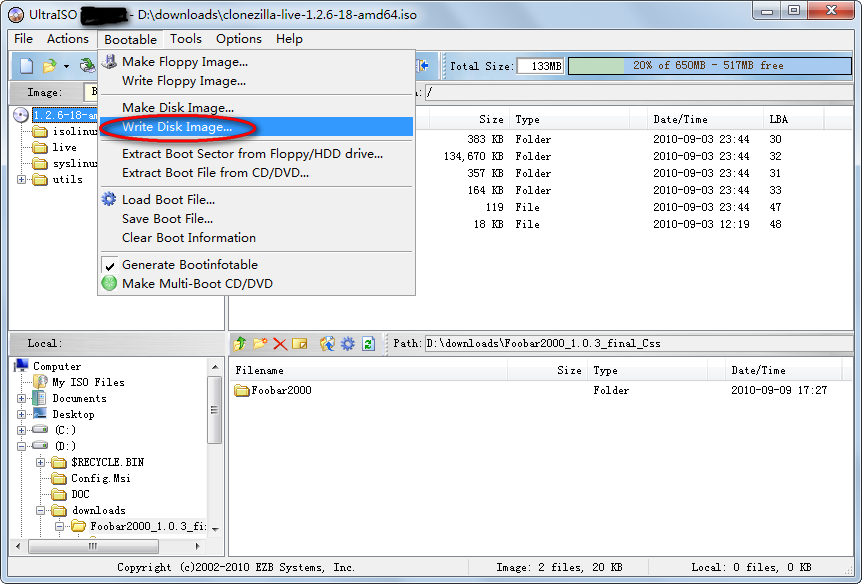
Task: Click the blue arrow icon left of Total Size
Action: coord(422,66)
